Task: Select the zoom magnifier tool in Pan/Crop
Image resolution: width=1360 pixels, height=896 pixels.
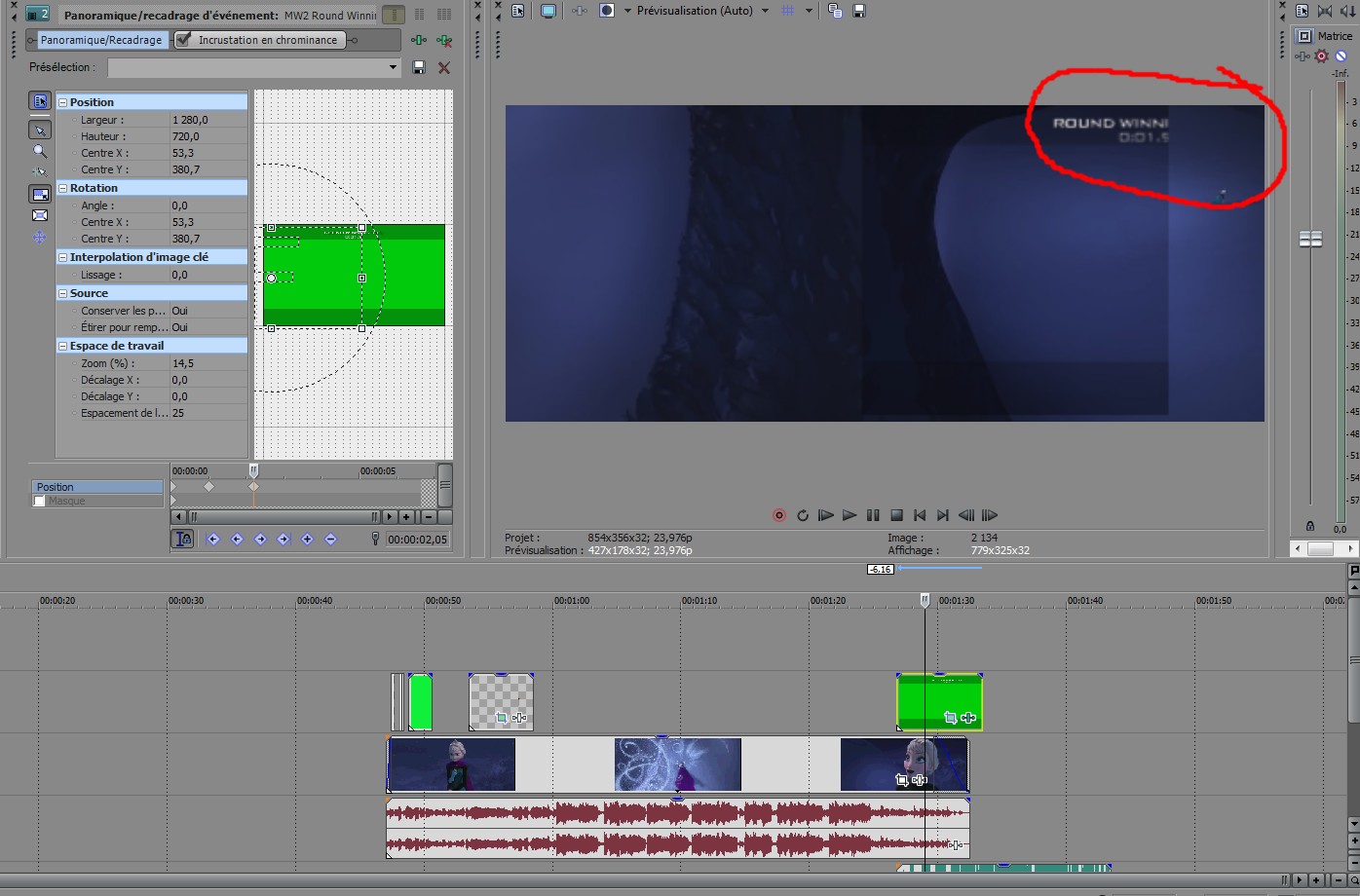Action: tap(40, 151)
